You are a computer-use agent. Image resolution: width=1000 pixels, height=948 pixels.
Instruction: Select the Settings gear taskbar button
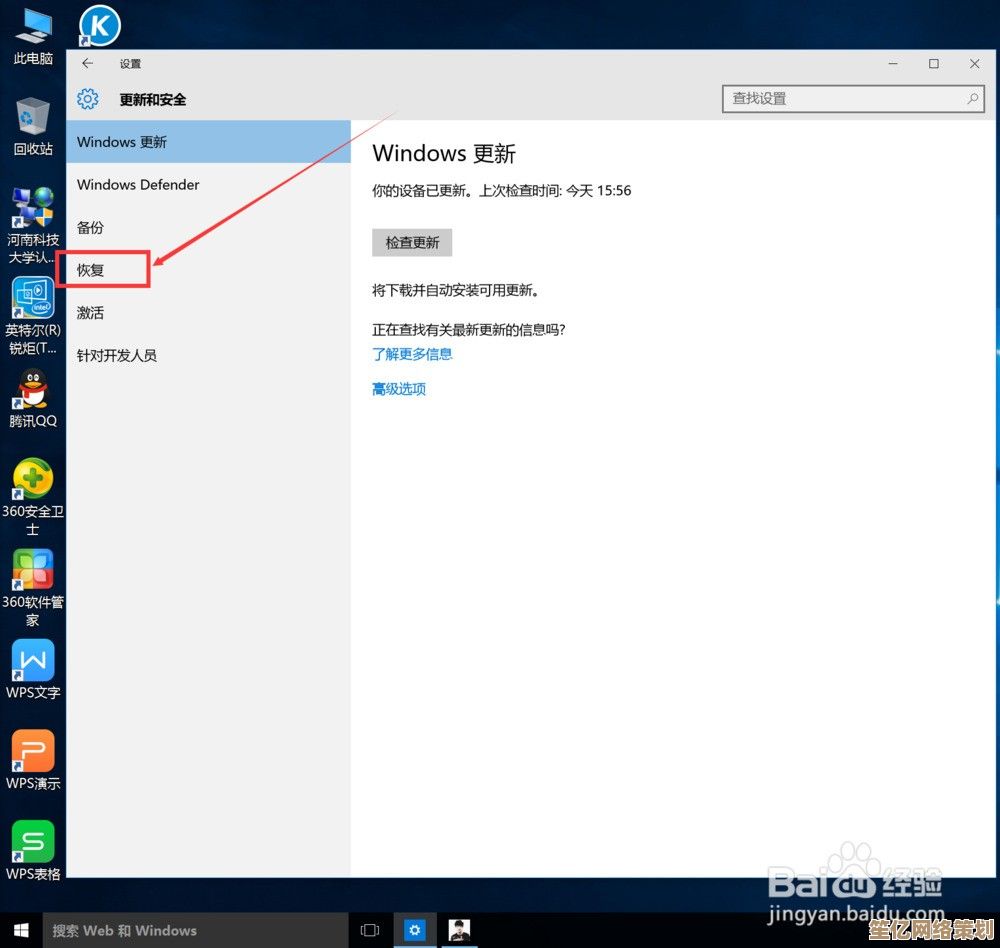(x=415, y=930)
